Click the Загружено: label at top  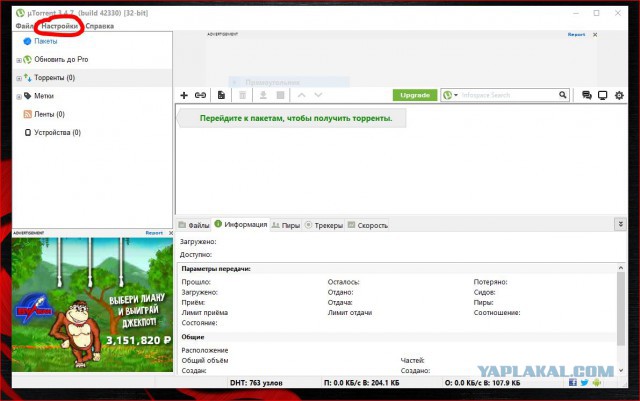pos(198,242)
